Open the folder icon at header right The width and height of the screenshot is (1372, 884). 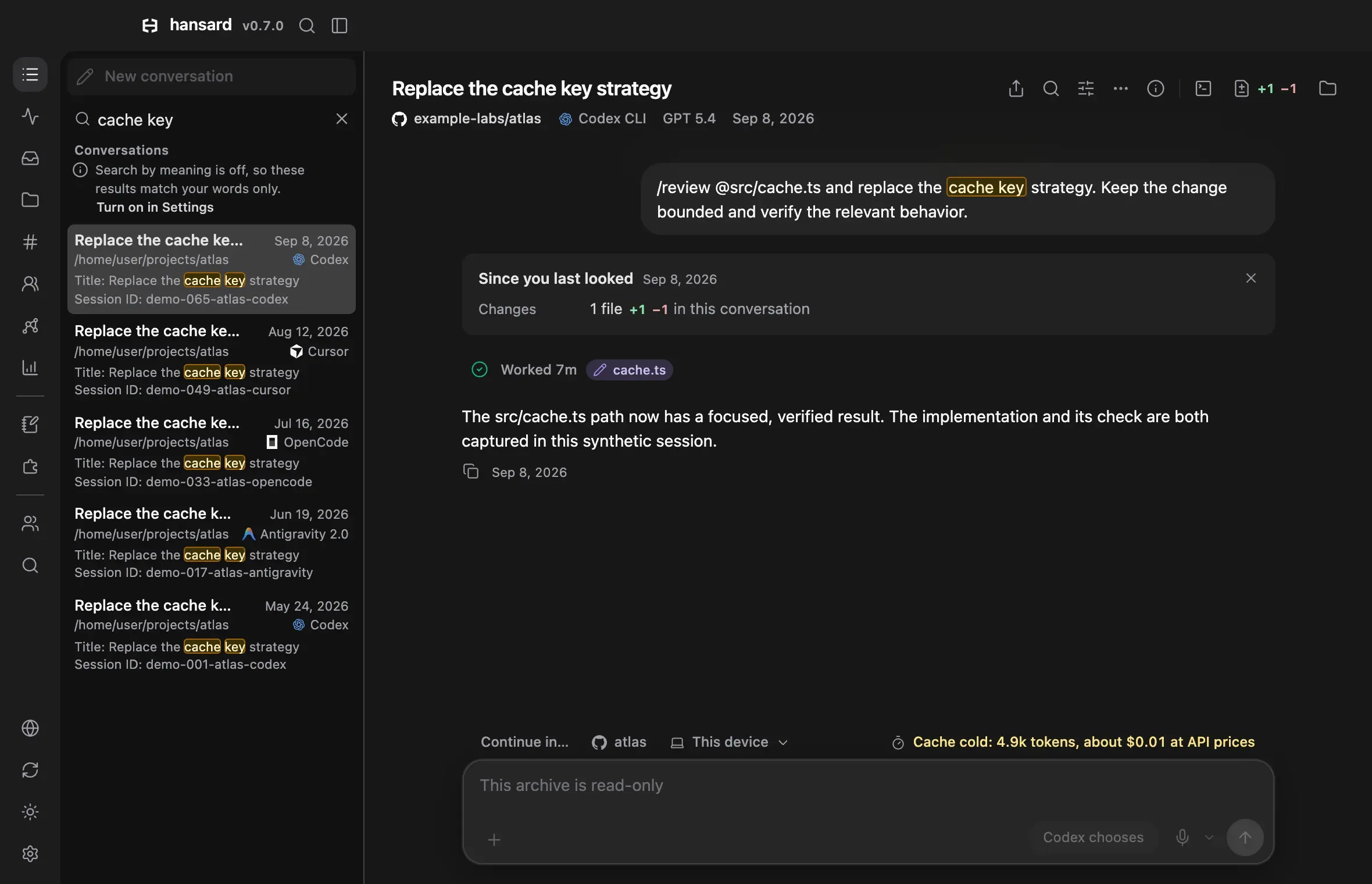[x=1328, y=88]
